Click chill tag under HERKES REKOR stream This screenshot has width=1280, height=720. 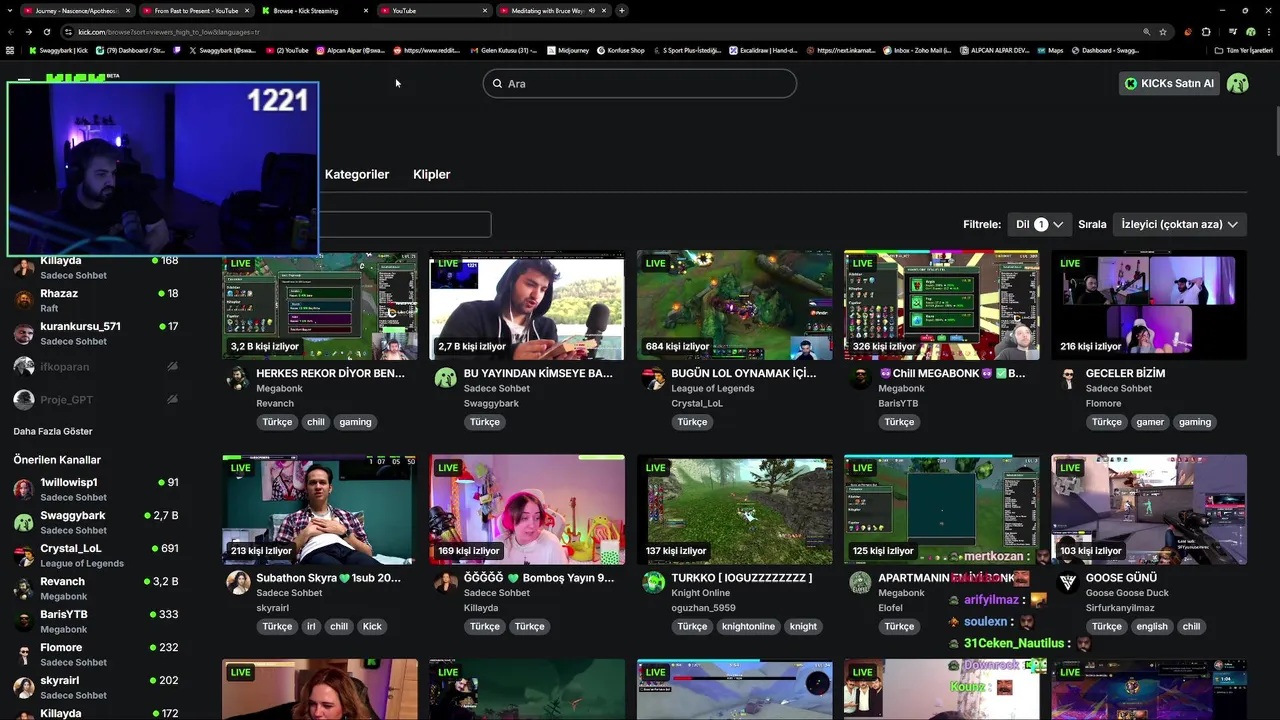[x=316, y=422]
